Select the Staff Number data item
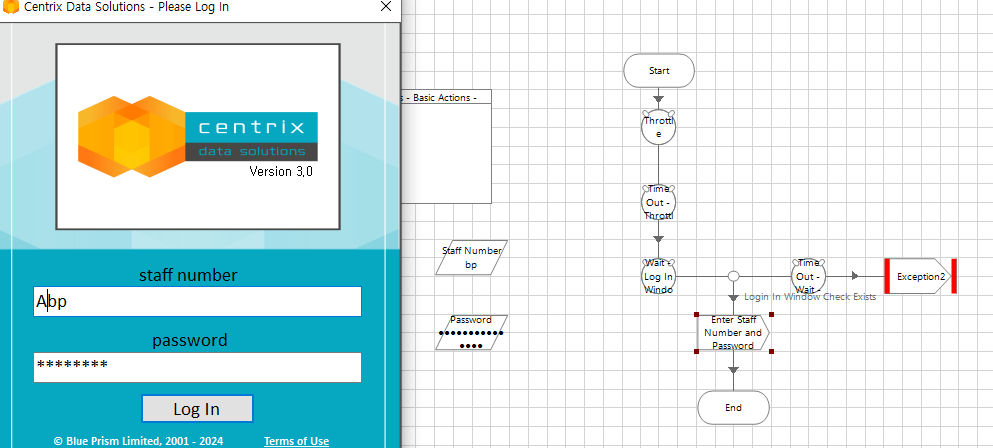The width and height of the screenshot is (993, 448). [x=471, y=257]
